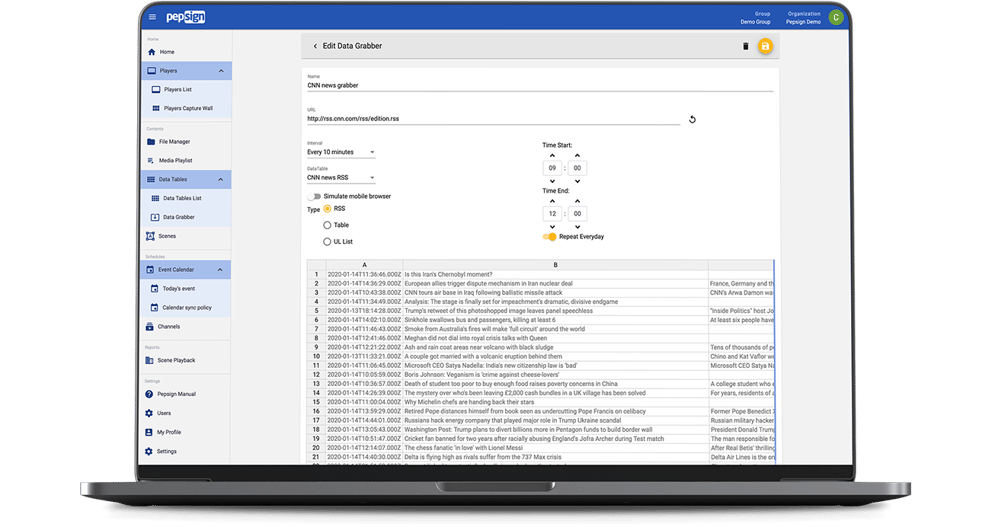Click Demo Group in header
The height and width of the screenshot is (527, 992).
(x=755, y=22)
